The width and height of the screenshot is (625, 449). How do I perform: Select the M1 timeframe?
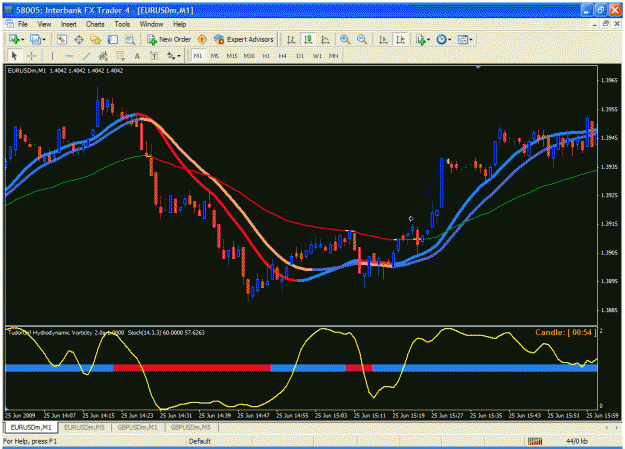click(x=198, y=56)
